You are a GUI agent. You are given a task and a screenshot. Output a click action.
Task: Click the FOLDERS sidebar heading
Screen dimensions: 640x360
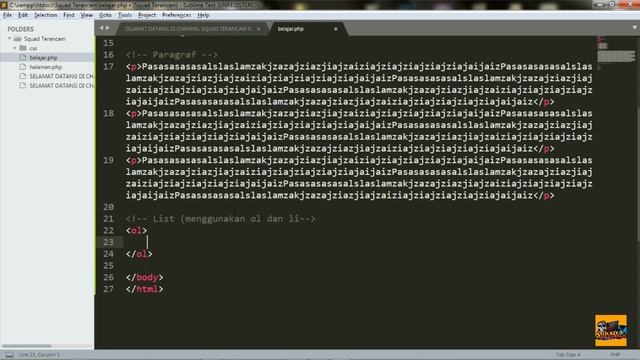20,29
